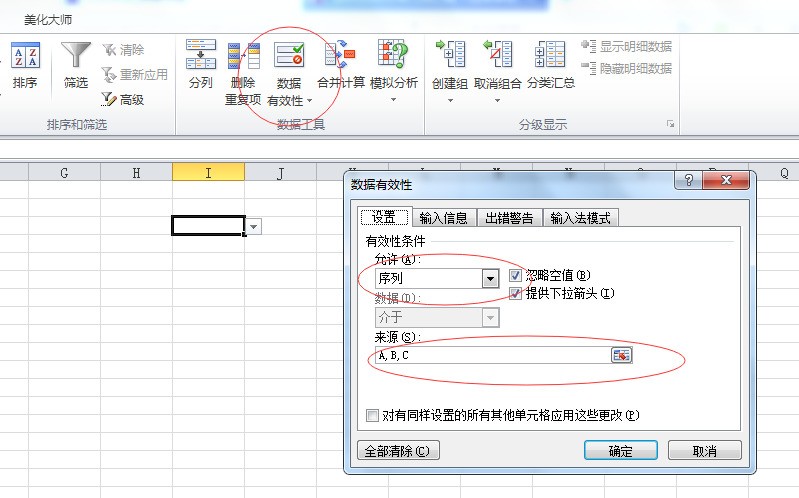Switch to the 输入法模式 tab

[x=580, y=218]
